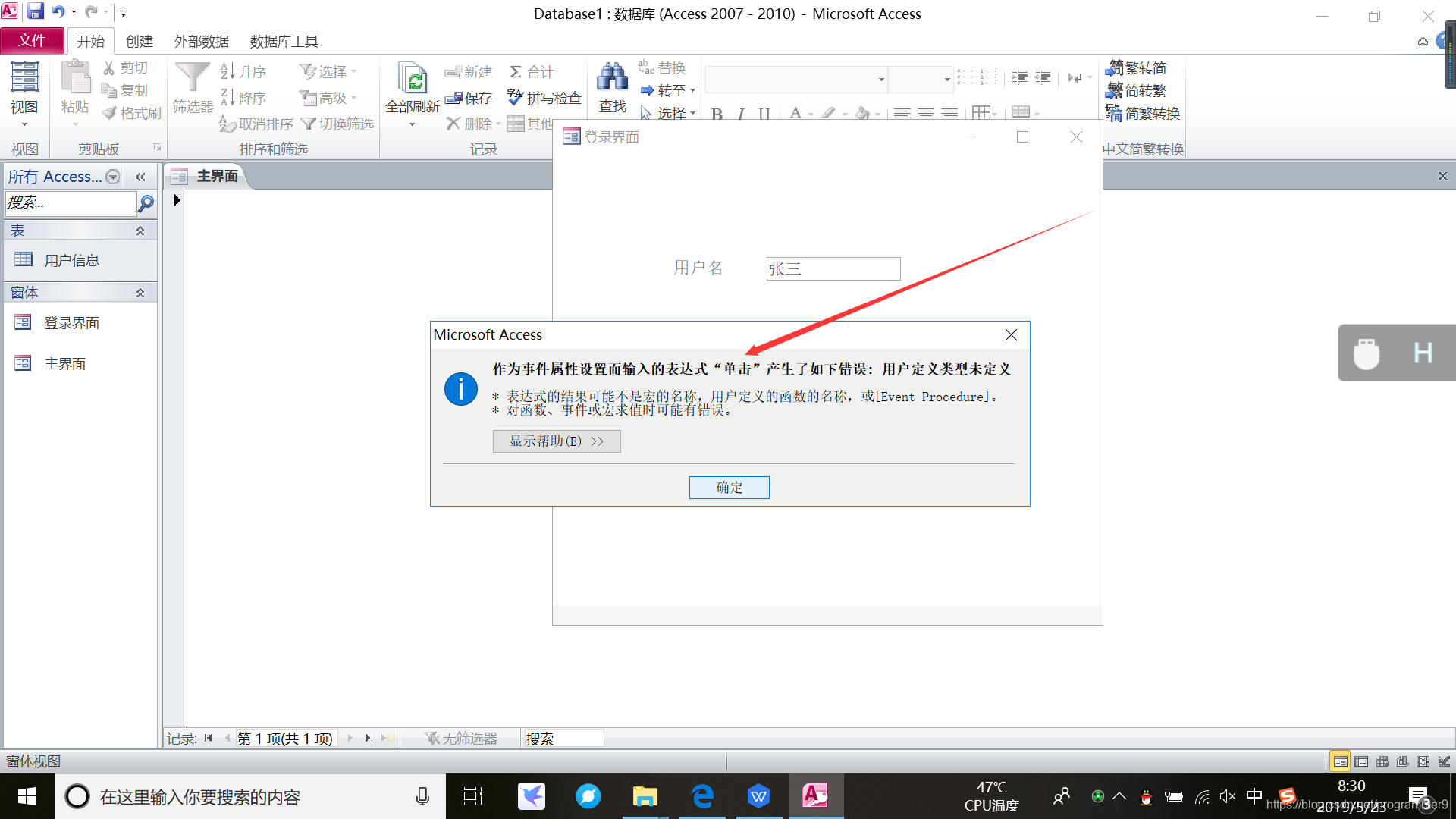The height and width of the screenshot is (819, 1456).
Task: Click the navigation pane search magnifier icon
Action: pyautogui.click(x=146, y=202)
